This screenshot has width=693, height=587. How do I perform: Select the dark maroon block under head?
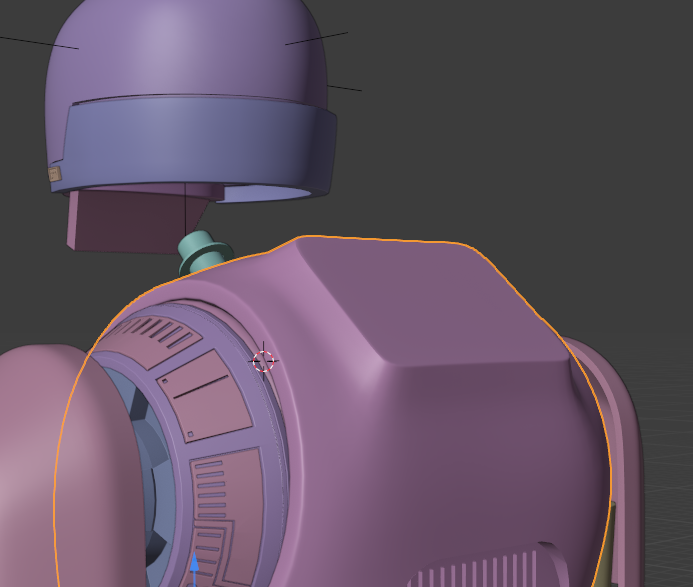[x=133, y=221]
